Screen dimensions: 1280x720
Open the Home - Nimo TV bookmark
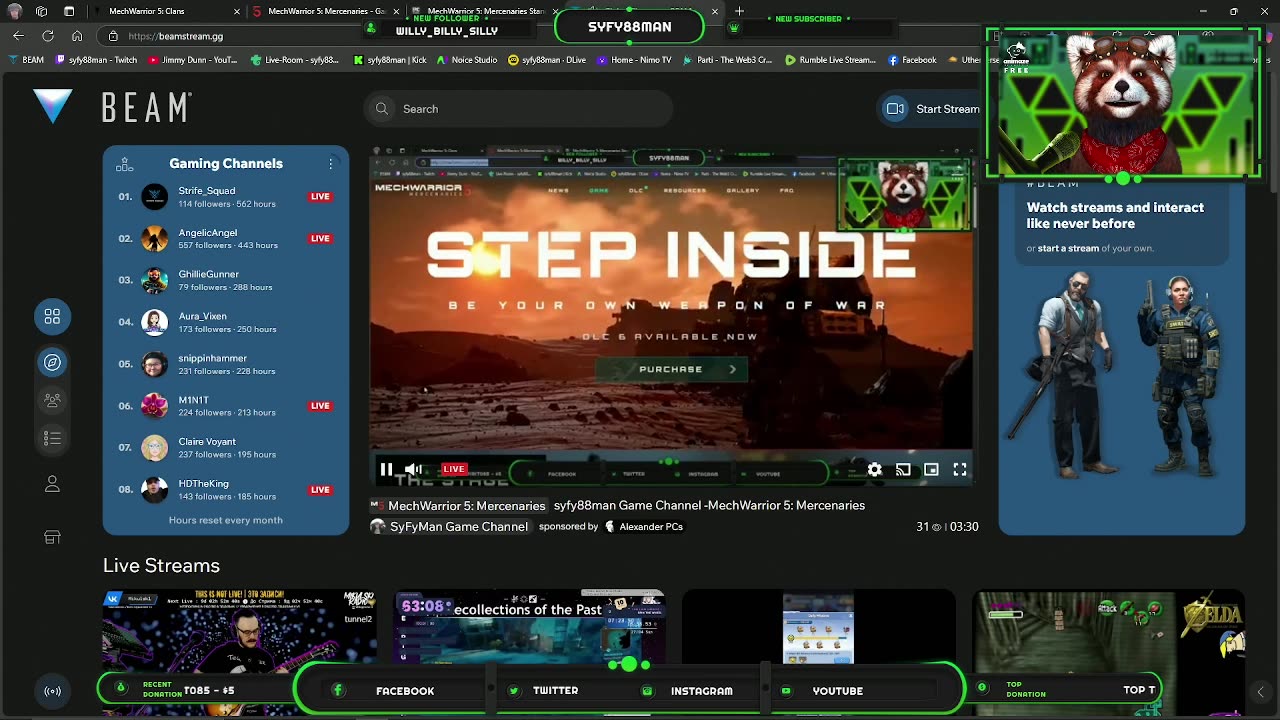click(x=634, y=60)
